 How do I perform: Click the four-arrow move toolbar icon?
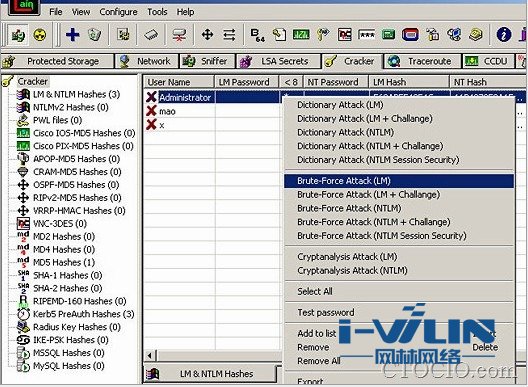click(x=207, y=35)
